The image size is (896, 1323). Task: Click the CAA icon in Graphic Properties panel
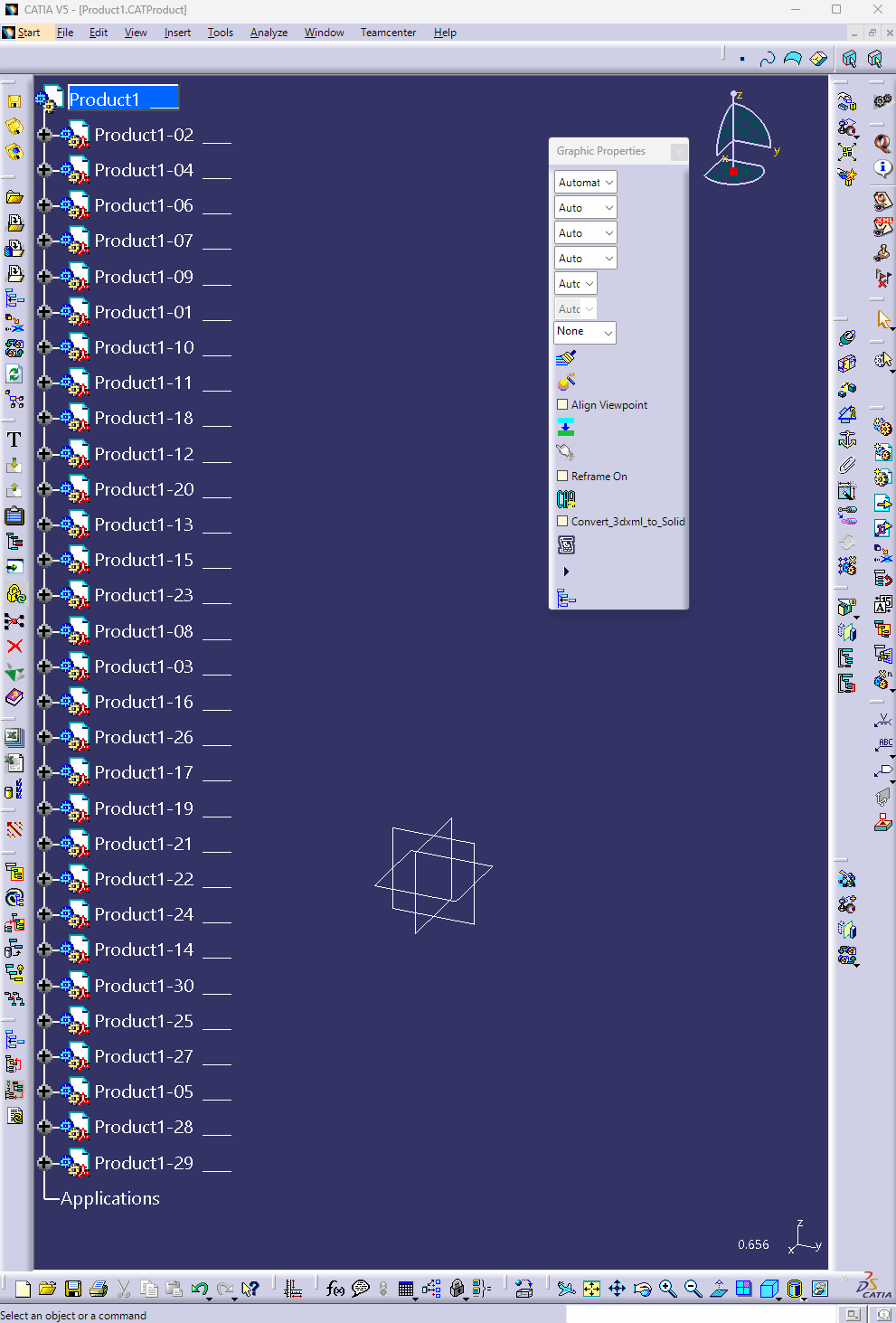[x=566, y=498]
